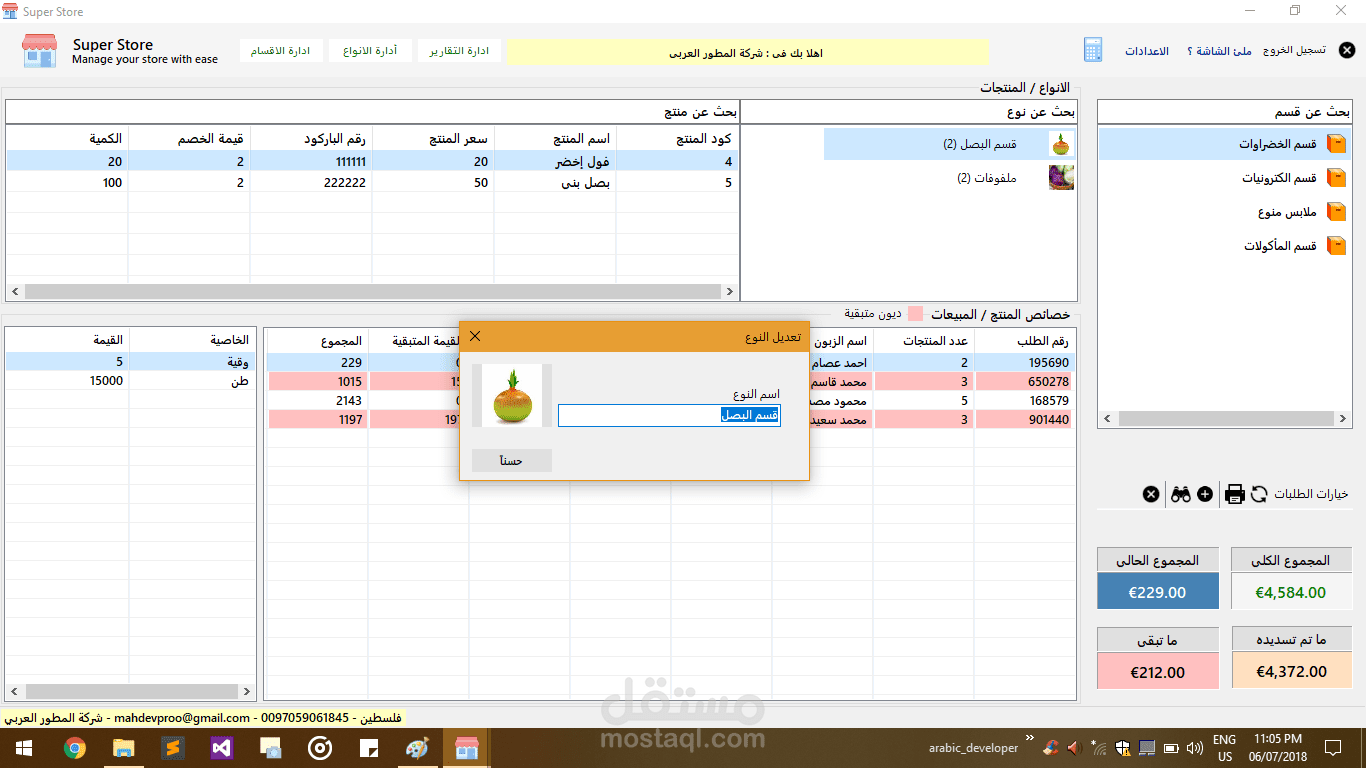The height and width of the screenshot is (768, 1366).
Task: Open الاعدادات settings
Action: 1147,51
